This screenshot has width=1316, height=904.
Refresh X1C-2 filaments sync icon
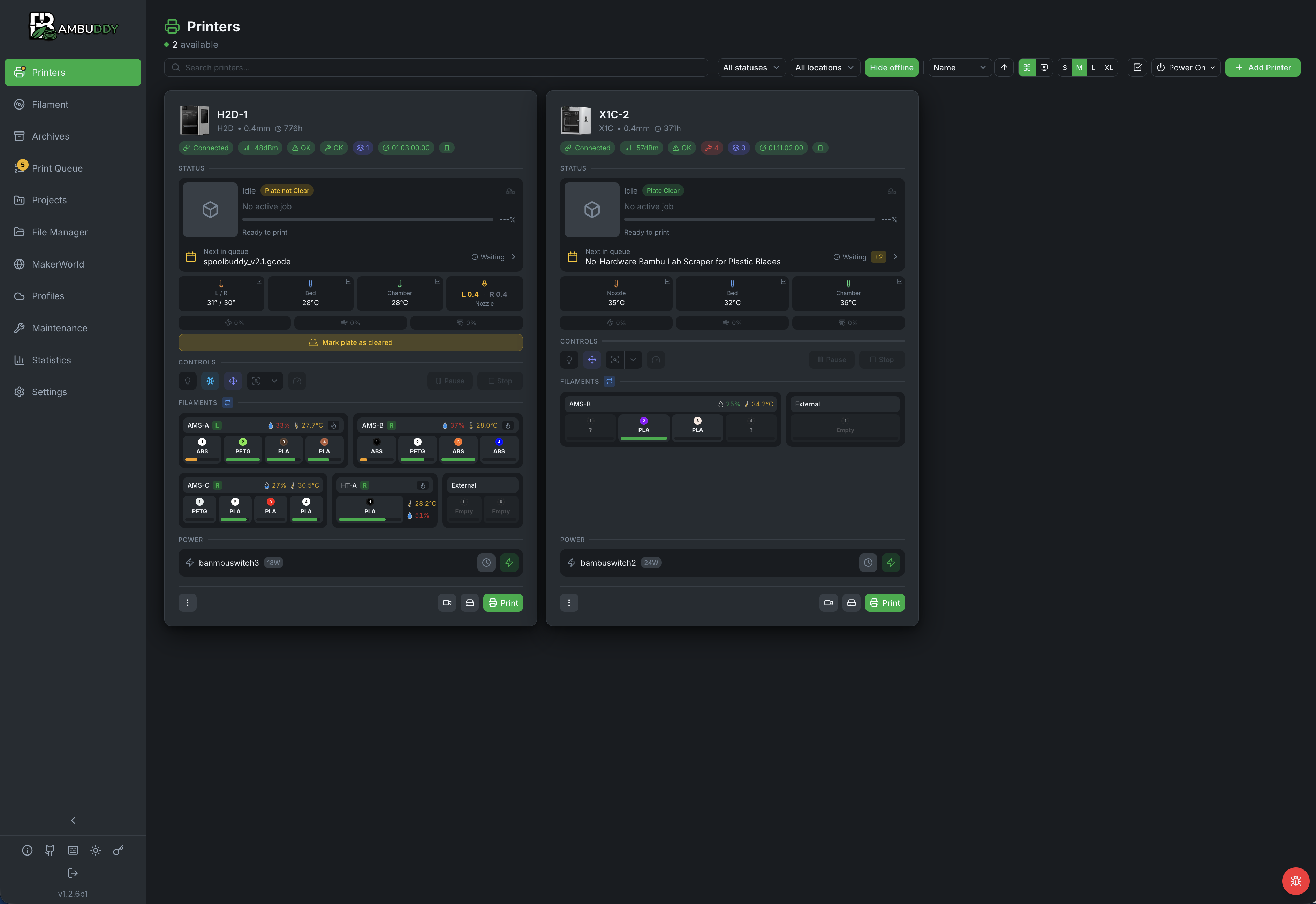[609, 381]
